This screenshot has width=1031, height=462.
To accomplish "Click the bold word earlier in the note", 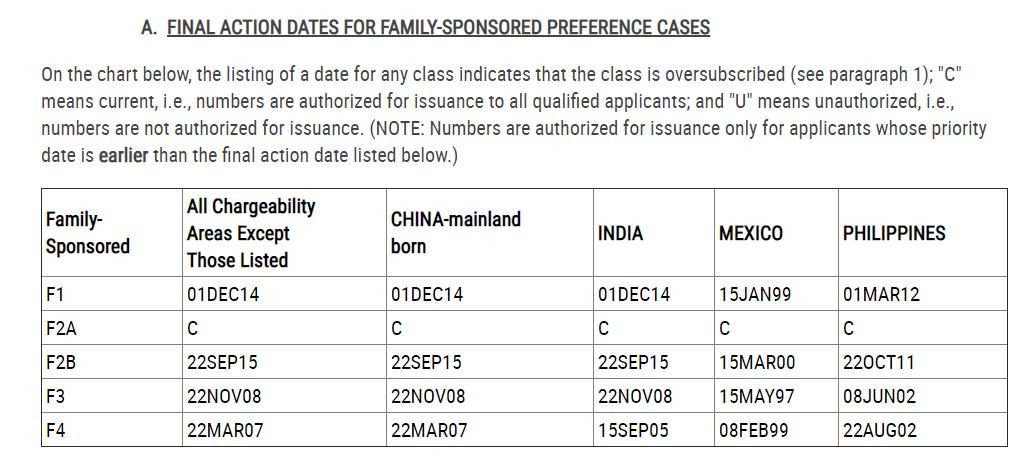I will pyautogui.click(x=123, y=157).
